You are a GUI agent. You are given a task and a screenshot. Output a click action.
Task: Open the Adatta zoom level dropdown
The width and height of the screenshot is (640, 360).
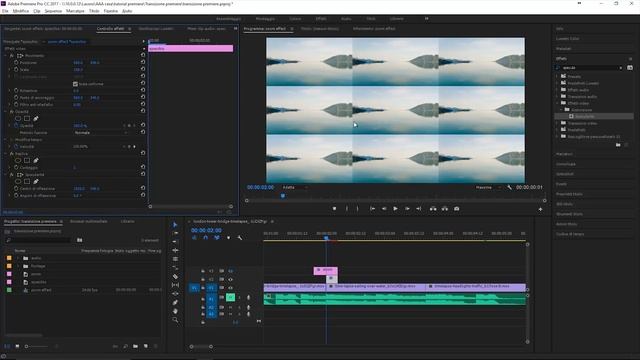click(x=295, y=187)
